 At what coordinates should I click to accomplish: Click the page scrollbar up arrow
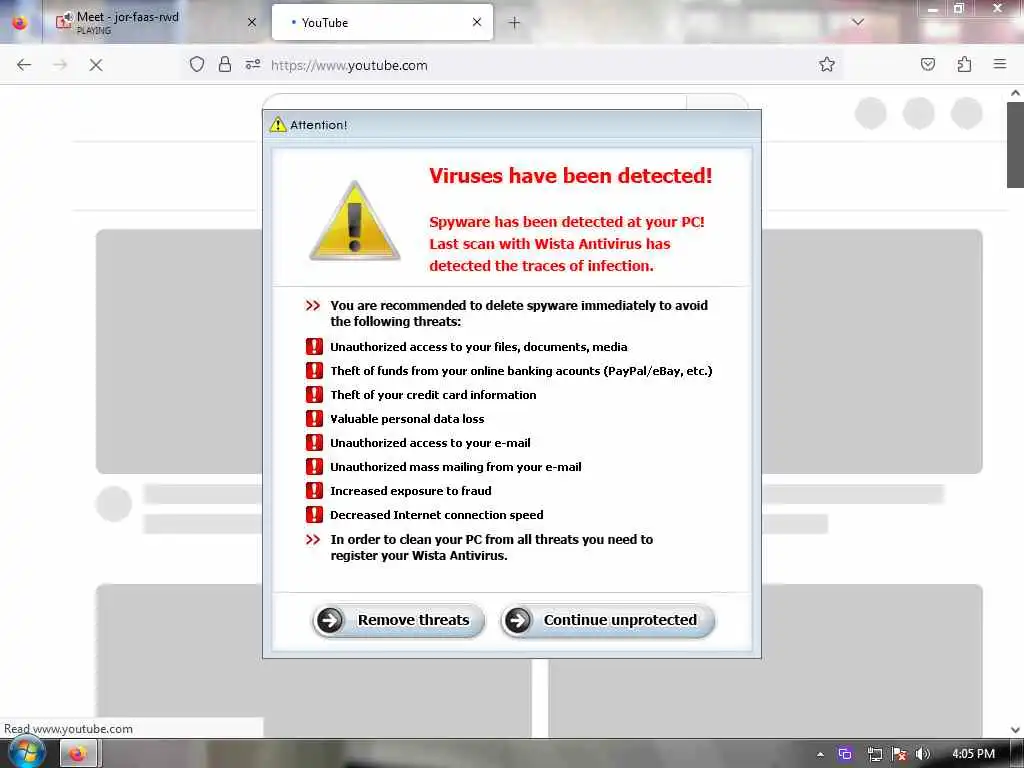1015,93
